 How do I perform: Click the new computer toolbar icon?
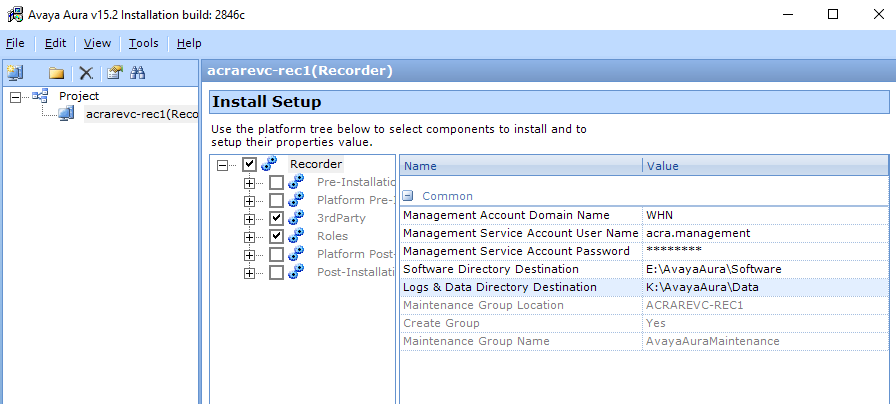pos(15,73)
